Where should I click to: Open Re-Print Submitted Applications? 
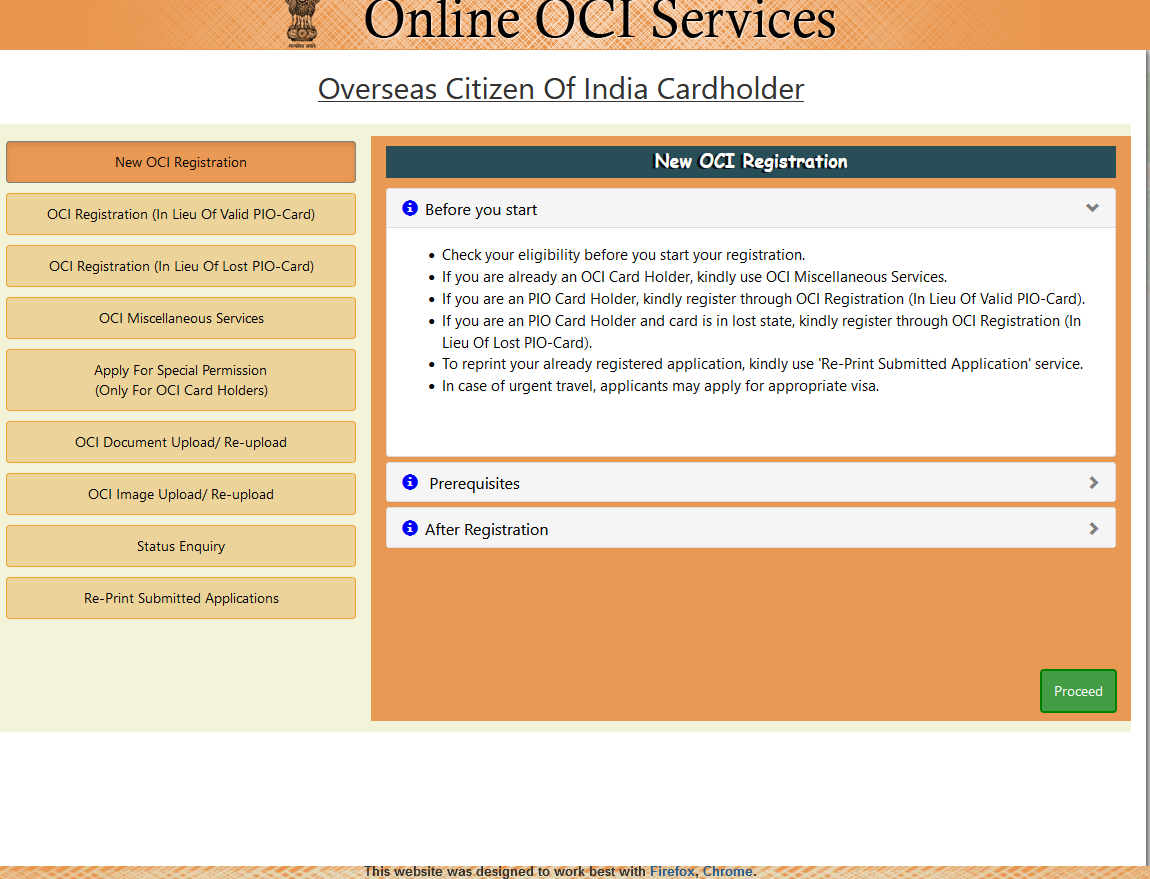point(180,599)
